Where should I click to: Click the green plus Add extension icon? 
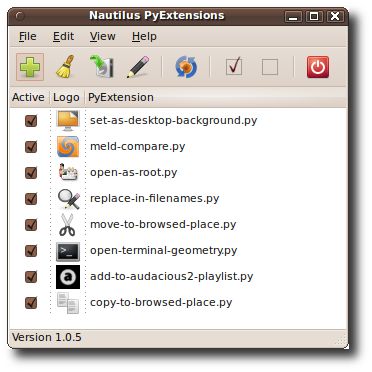[x=30, y=67]
